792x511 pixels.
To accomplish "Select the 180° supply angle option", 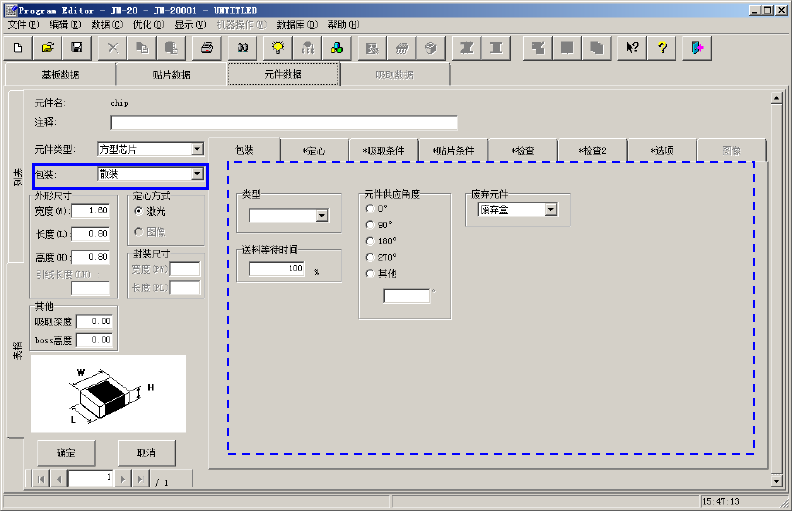I will click(x=370, y=241).
